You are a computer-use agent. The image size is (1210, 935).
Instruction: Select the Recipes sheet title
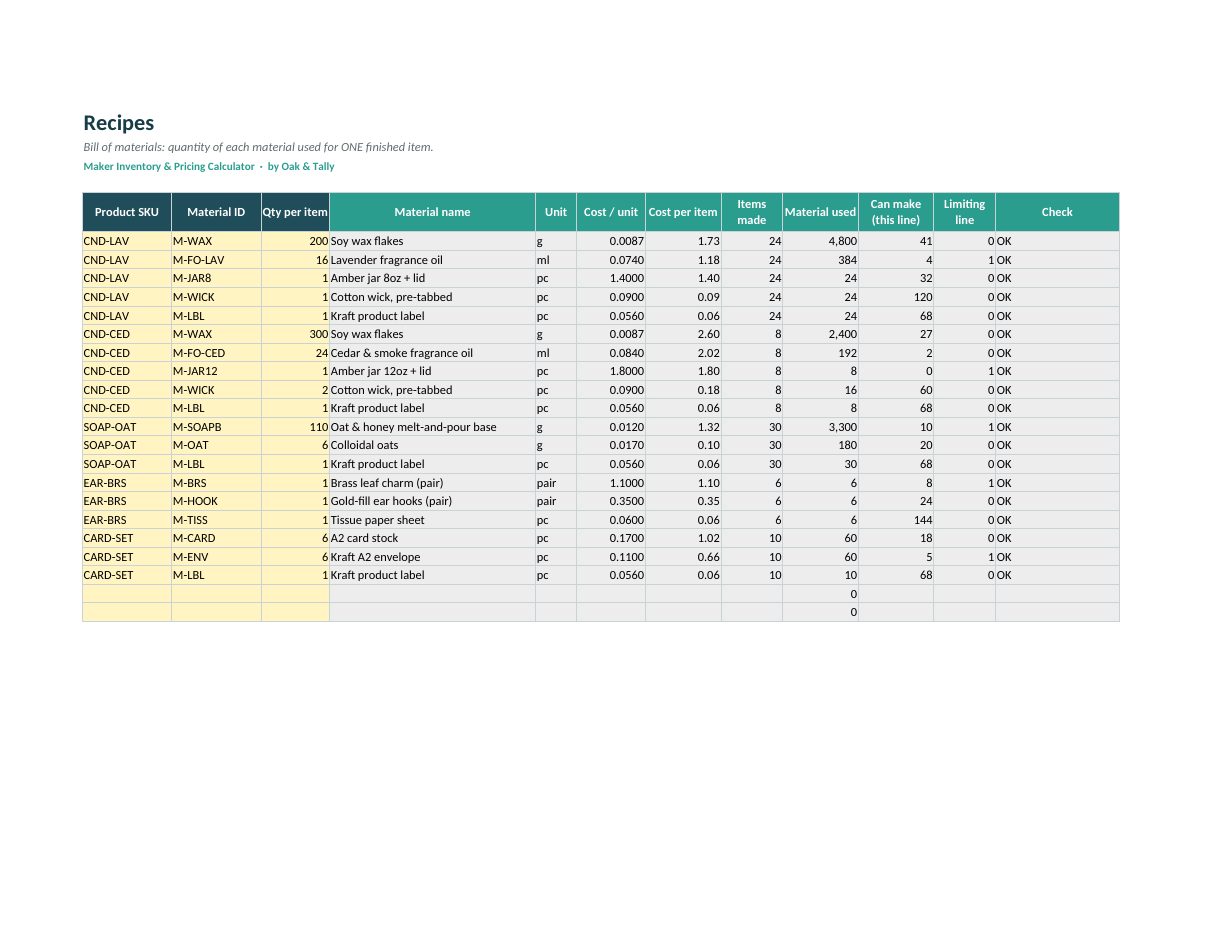pyautogui.click(x=118, y=123)
